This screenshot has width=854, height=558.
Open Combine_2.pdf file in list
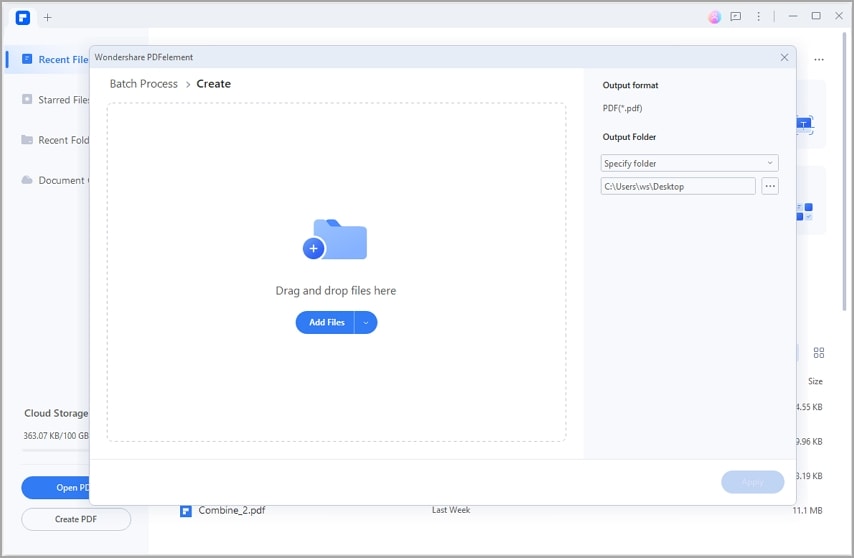tap(231, 511)
